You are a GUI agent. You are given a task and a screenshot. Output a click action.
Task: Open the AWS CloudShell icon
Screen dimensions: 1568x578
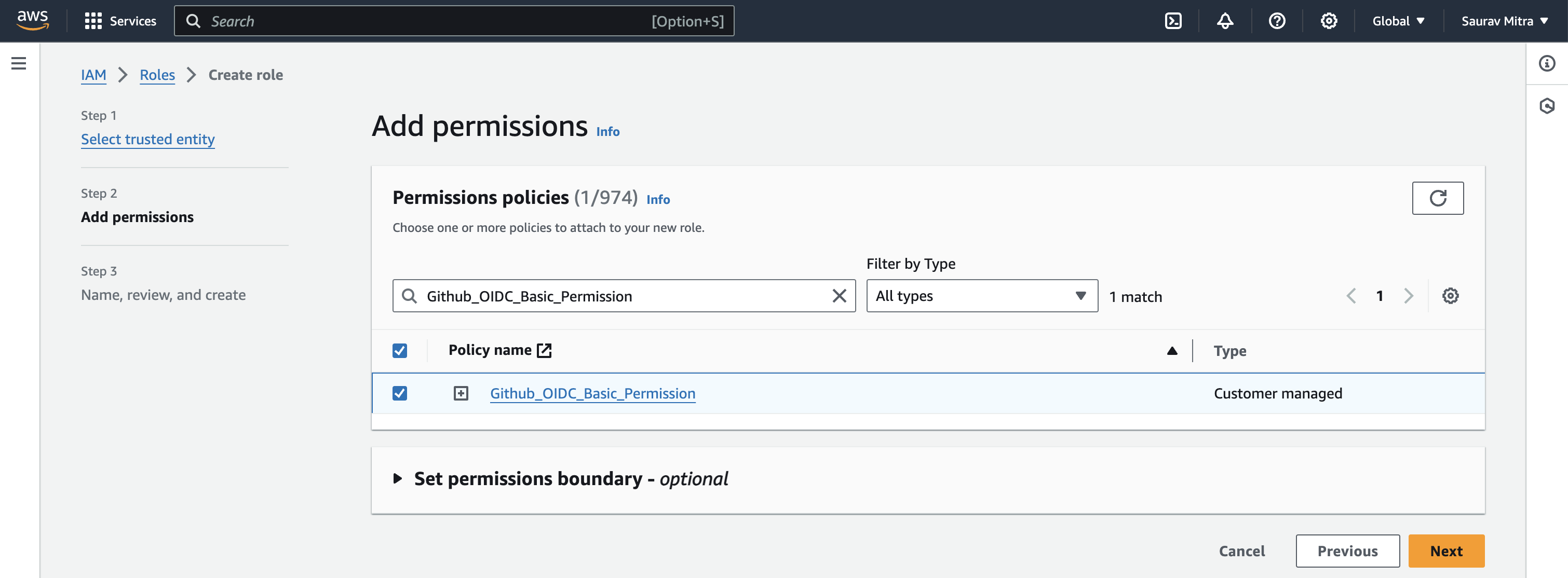pos(1173,21)
